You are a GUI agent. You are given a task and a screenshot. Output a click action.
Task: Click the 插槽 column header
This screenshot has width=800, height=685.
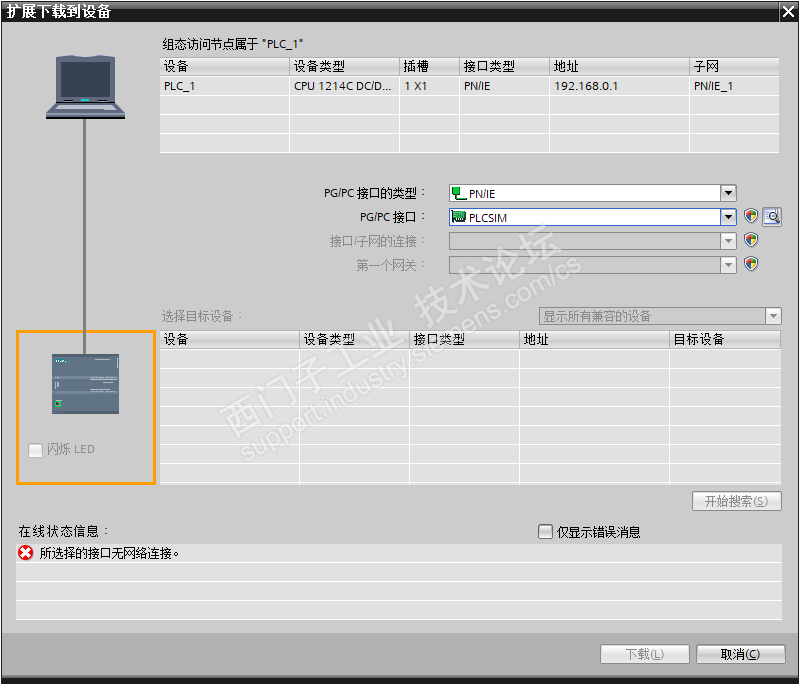(x=429, y=66)
